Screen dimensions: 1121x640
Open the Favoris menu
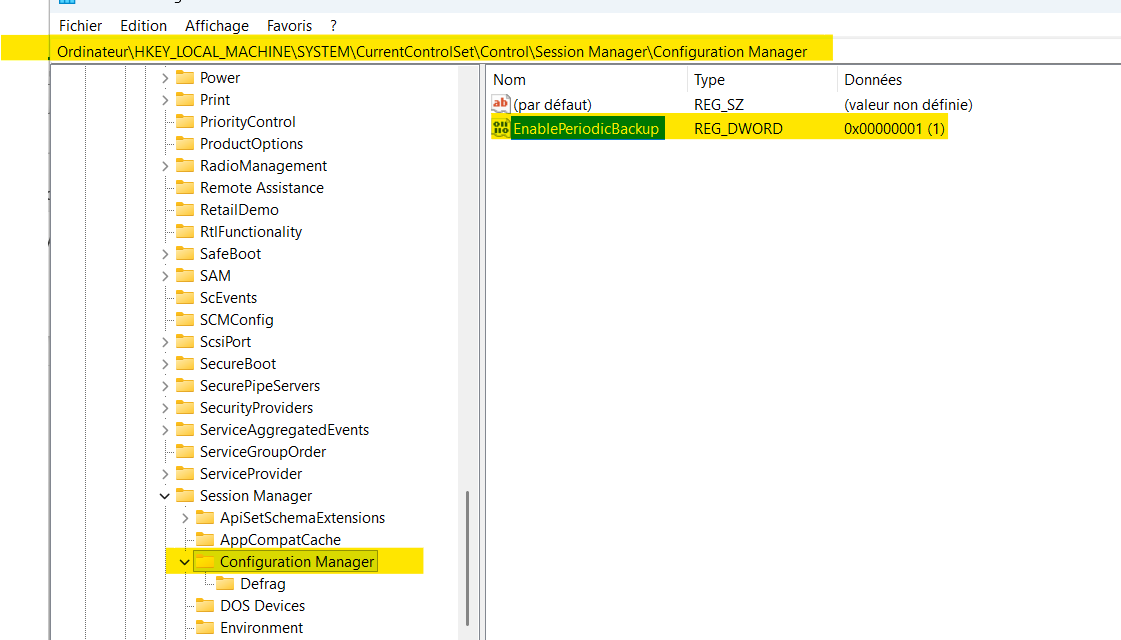[287, 25]
